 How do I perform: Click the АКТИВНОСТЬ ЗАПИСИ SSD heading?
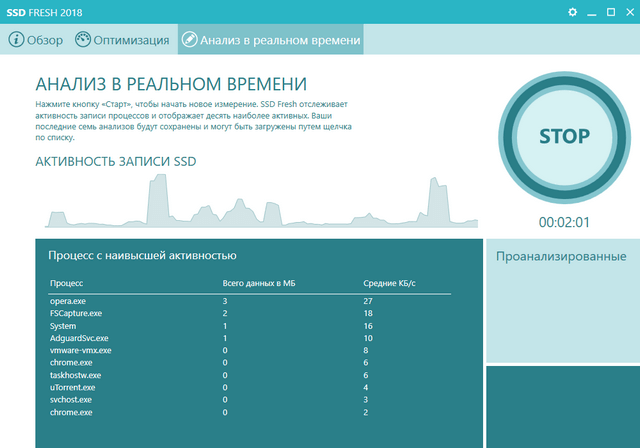point(116,162)
